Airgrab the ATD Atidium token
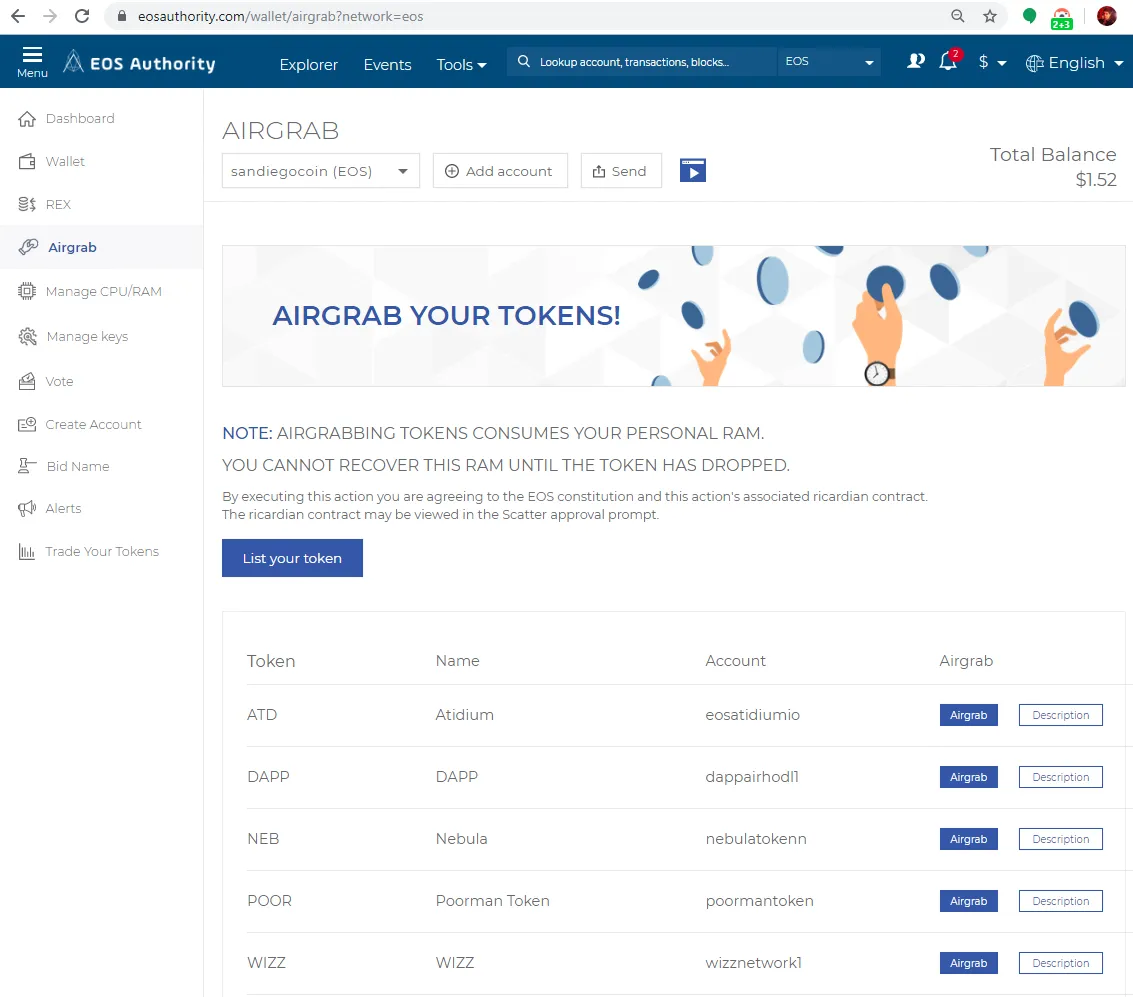The width and height of the screenshot is (1133, 997). tap(968, 715)
